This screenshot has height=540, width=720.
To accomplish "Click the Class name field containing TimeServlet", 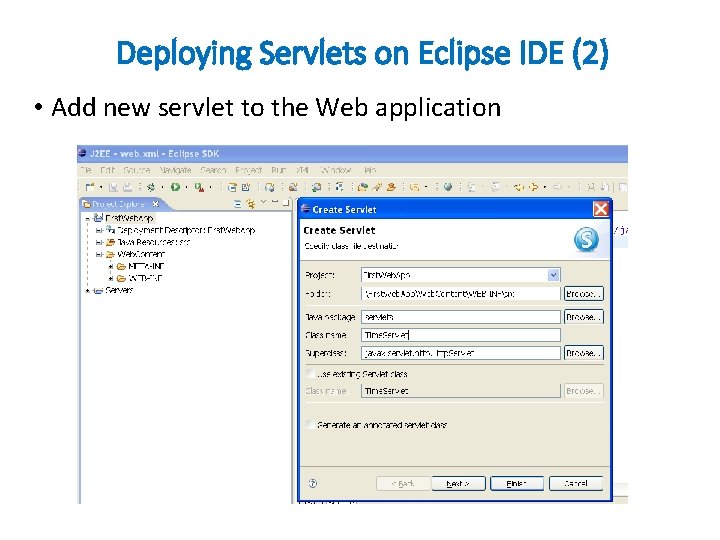I will click(461, 335).
